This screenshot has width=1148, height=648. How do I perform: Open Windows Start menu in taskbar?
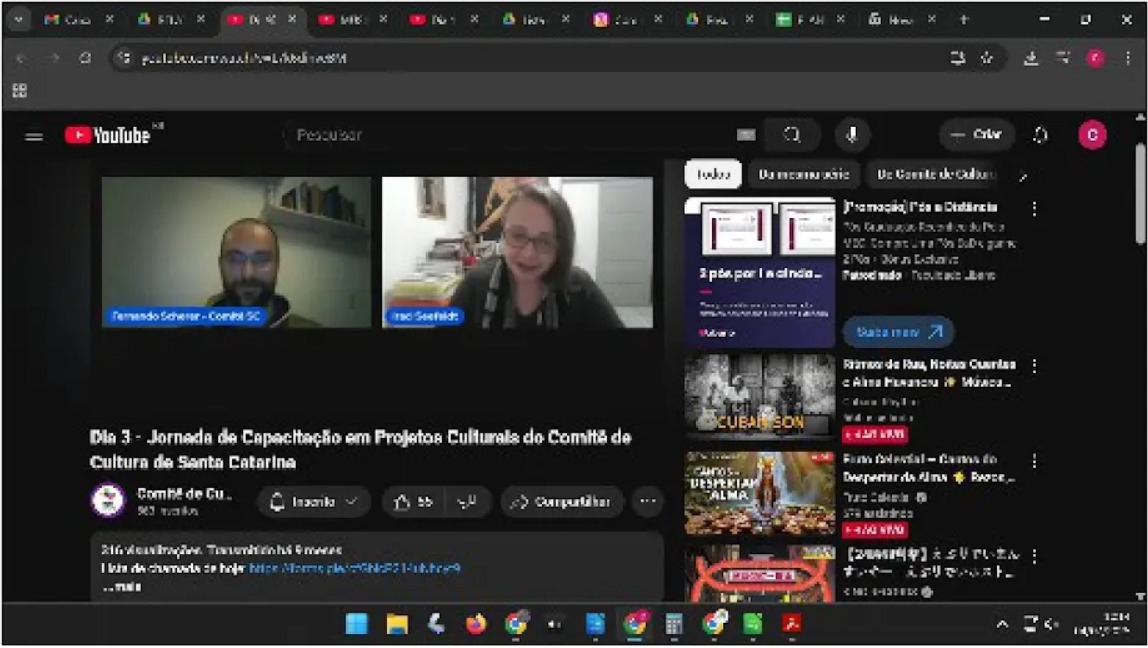click(356, 624)
